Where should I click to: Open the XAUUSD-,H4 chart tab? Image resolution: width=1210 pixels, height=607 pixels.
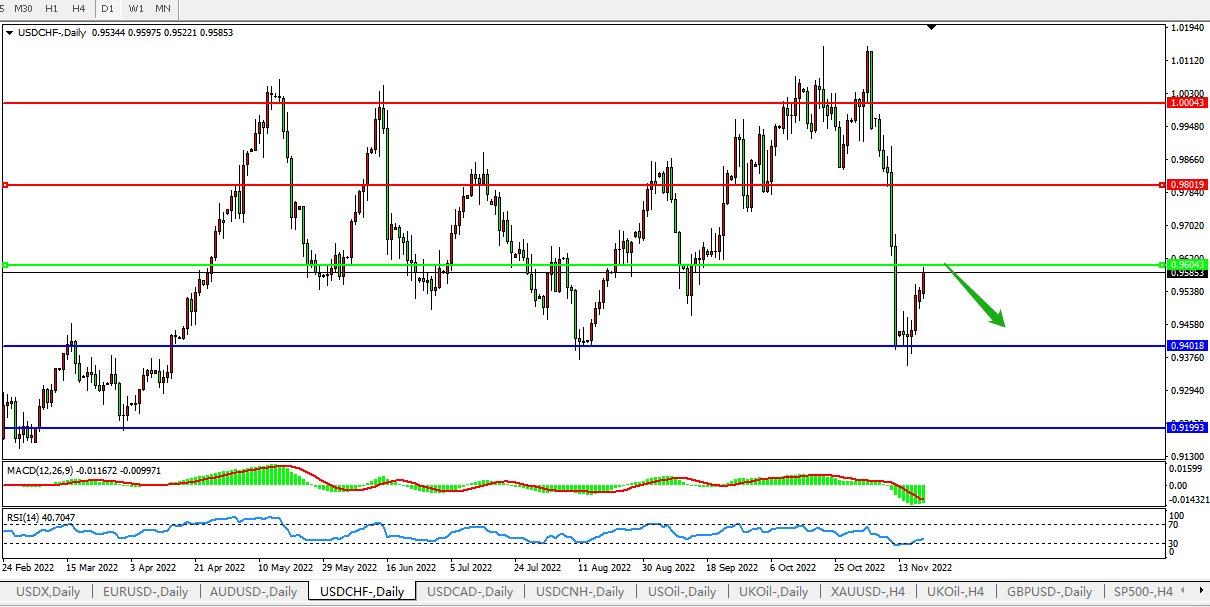pos(866,591)
